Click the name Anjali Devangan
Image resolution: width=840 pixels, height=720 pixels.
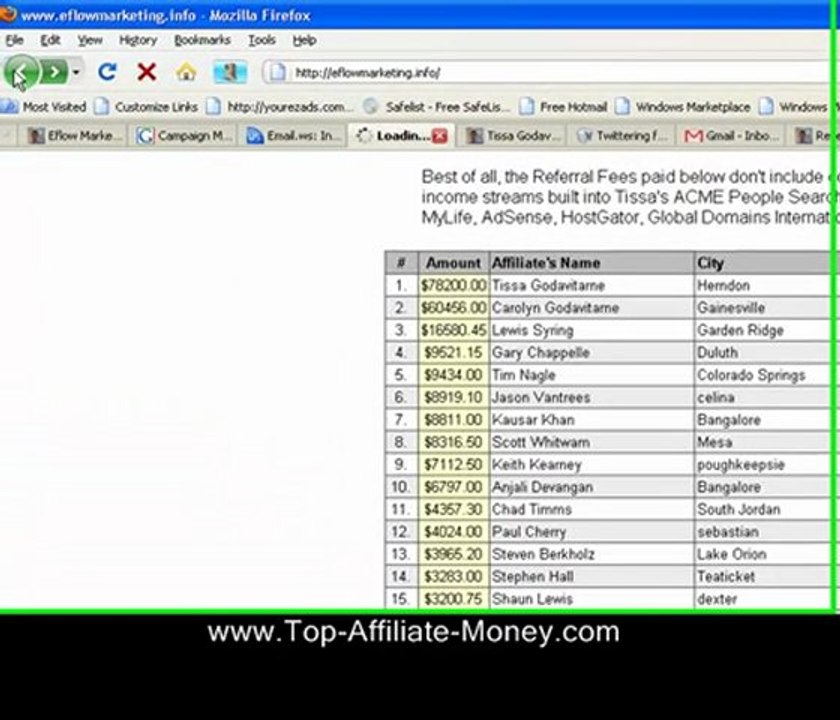click(x=542, y=488)
